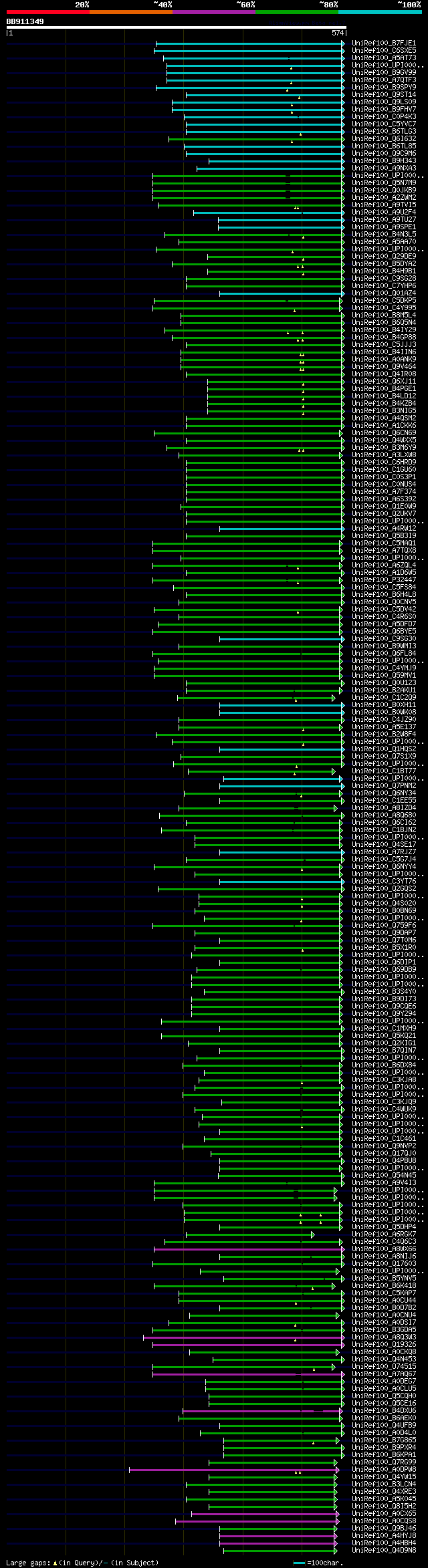Click the cyan ~100% legend segment
Screen dimensions: 428x1568
379,12
